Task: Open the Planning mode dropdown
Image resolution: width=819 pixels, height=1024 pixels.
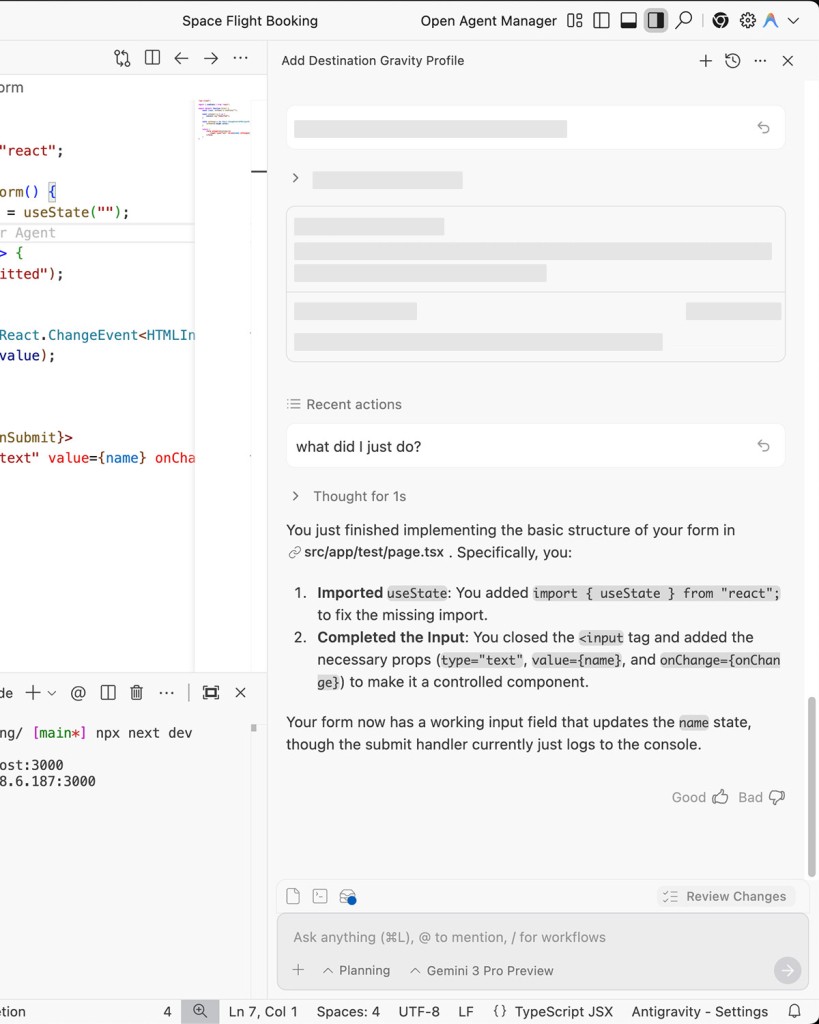Action: click(356, 970)
